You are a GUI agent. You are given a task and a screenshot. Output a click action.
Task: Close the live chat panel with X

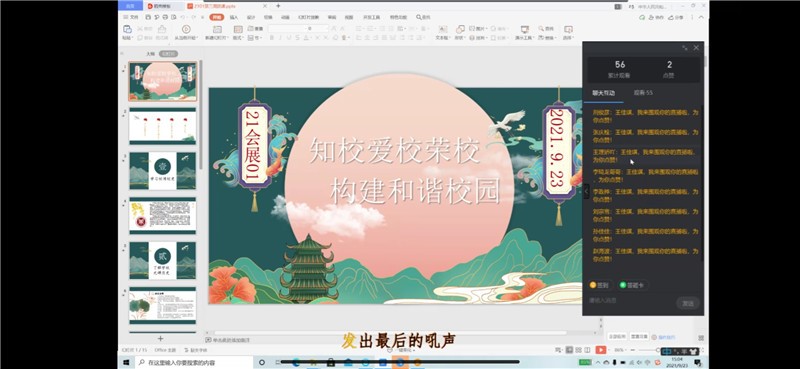(696, 47)
